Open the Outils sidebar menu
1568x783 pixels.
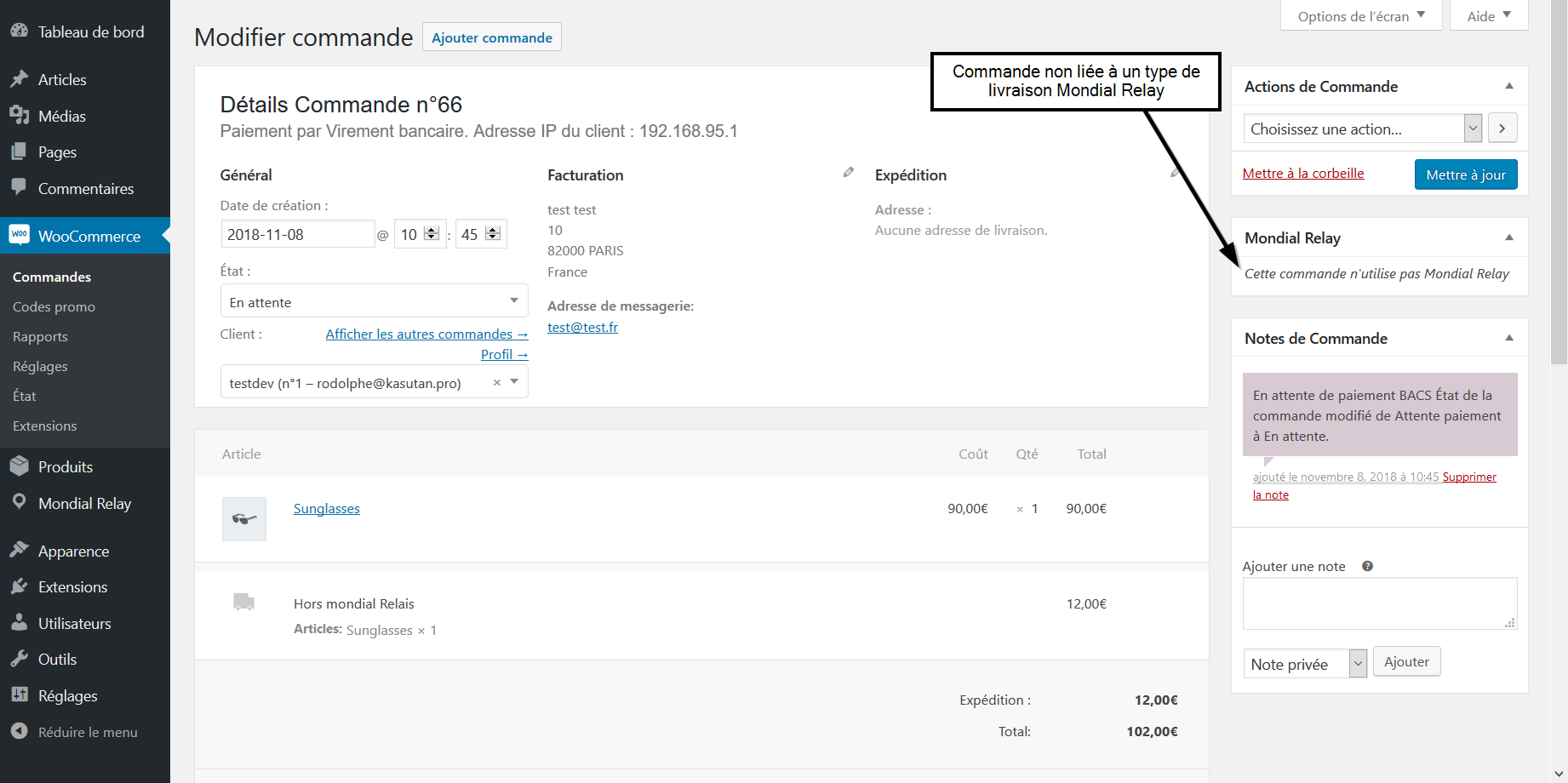(x=57, y=660)
